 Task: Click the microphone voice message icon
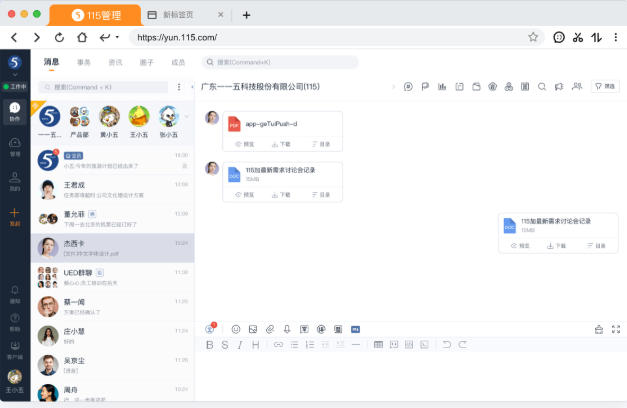pyautogui.click(x=287, y=328)
